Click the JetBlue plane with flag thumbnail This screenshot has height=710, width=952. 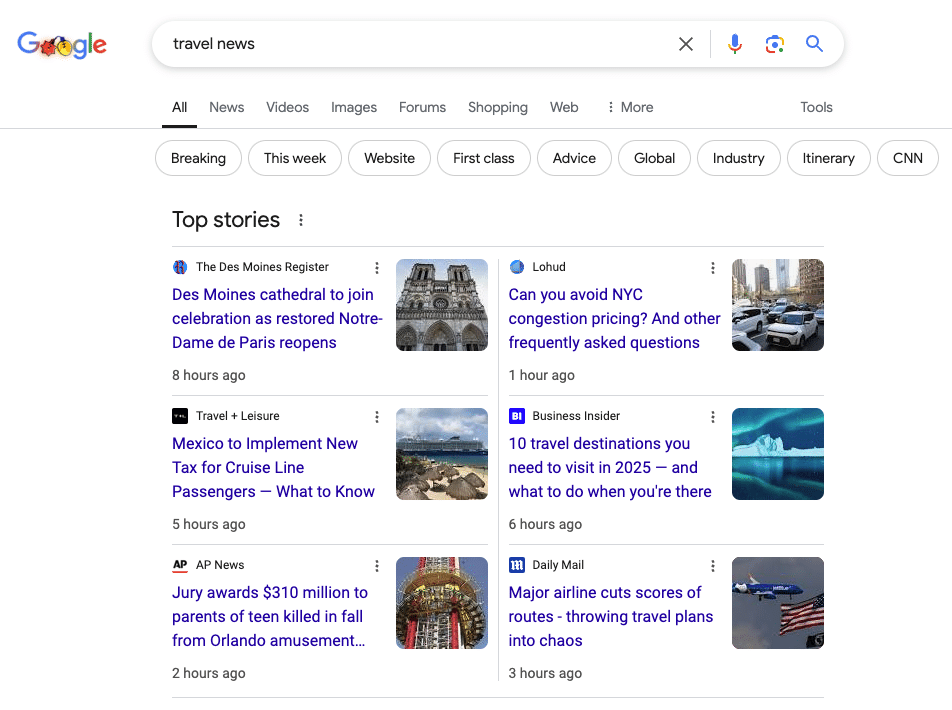tap(778, 603)
